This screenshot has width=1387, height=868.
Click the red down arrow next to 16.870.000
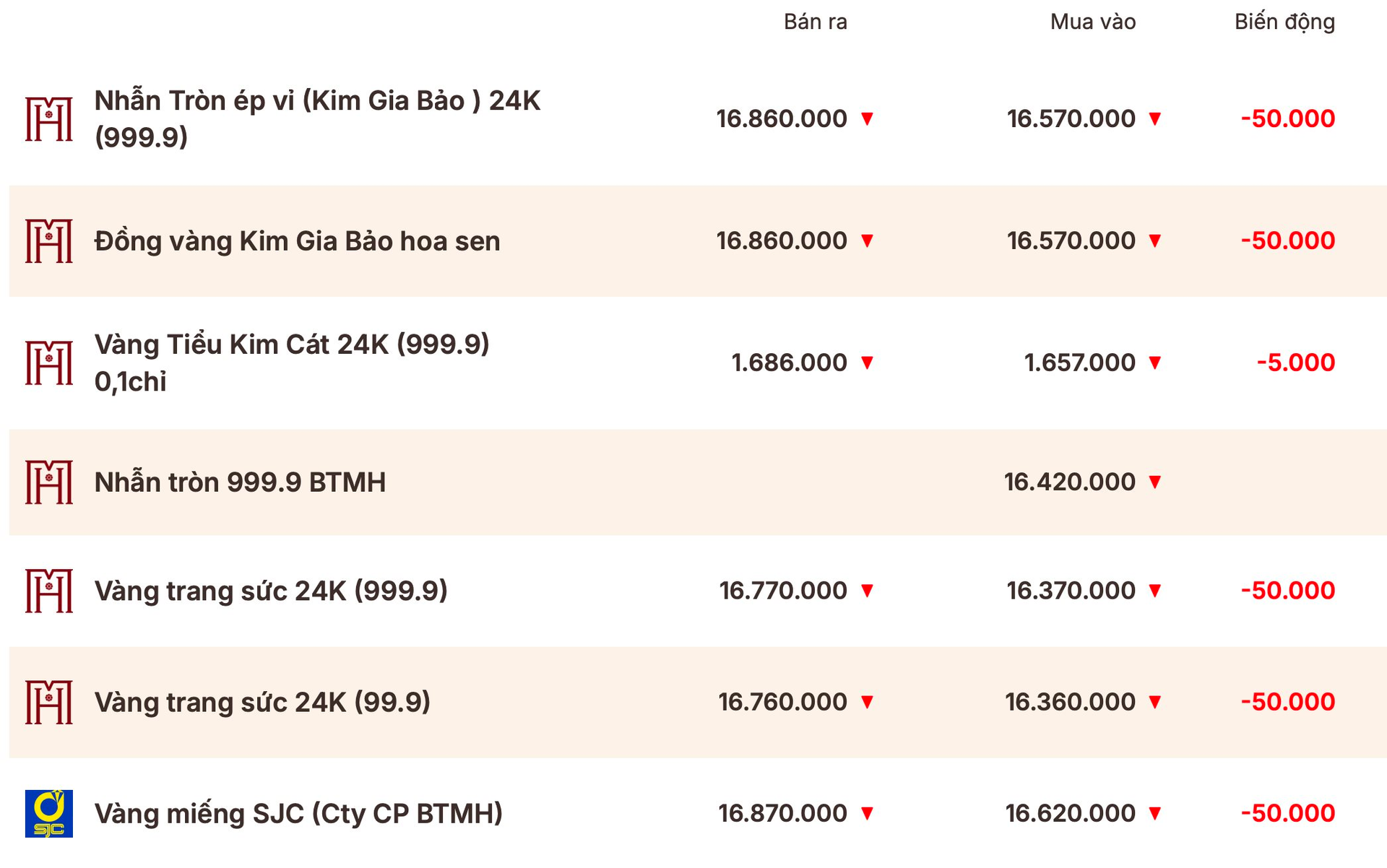868,813
